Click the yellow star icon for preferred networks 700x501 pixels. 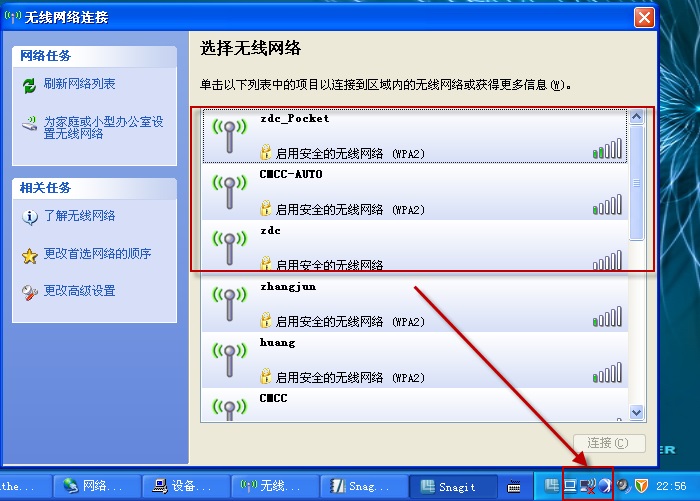29,256
